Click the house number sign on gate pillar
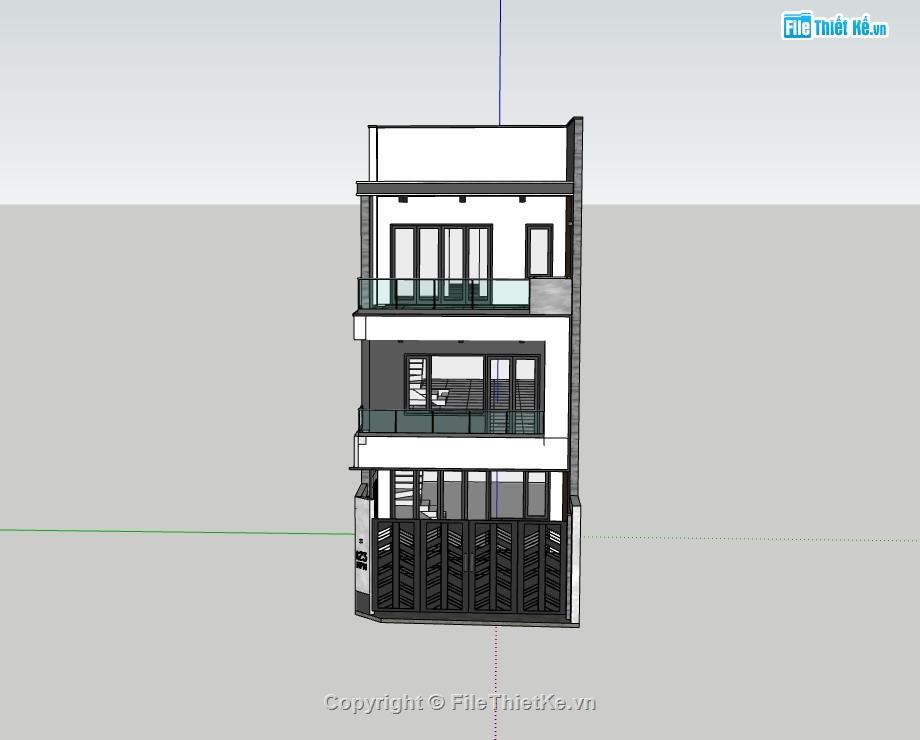The image size is (920, 740). [x=361, y=561]
